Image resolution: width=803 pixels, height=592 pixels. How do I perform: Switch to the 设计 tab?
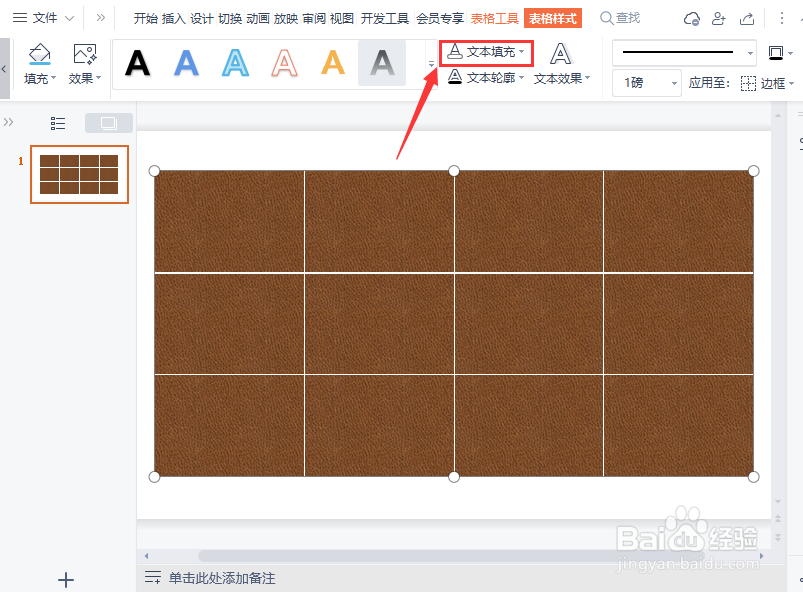point(202,18)
